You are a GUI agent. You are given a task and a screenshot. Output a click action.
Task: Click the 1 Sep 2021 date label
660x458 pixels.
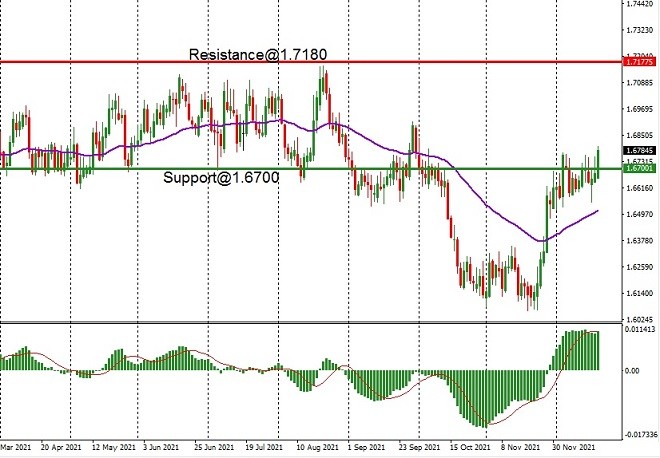tap(367, 447)
